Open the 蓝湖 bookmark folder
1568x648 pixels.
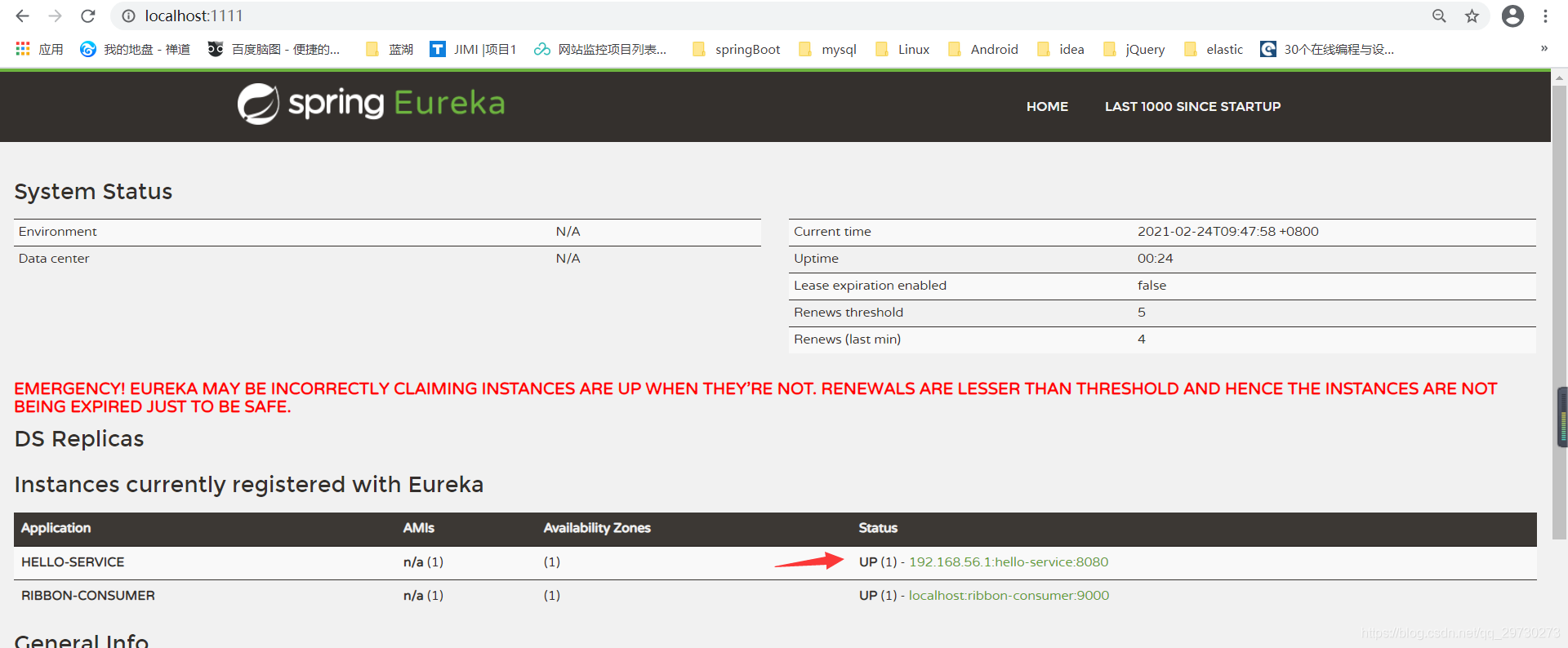(x=390, y=49)
